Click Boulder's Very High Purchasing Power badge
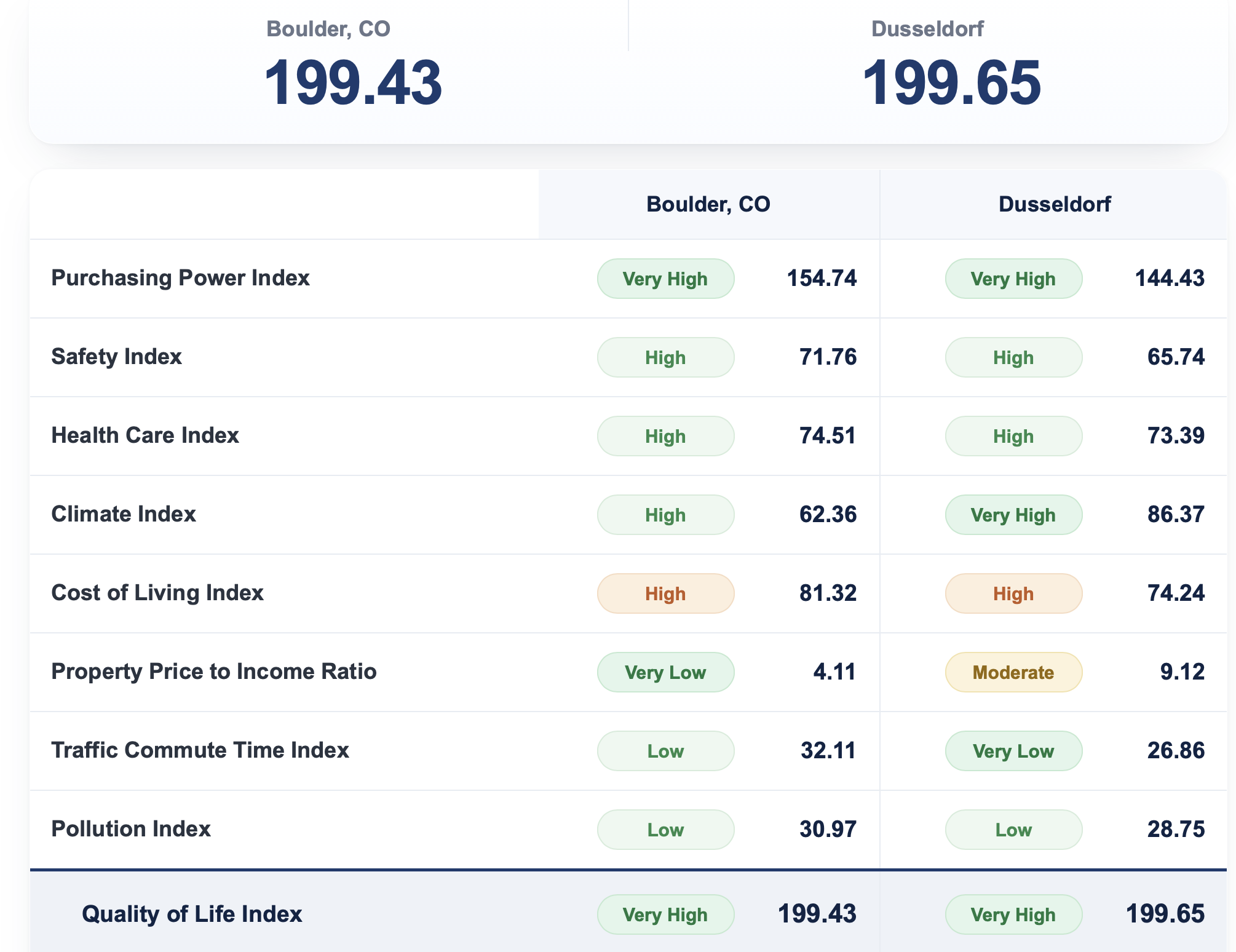Screen dimensions: 1236x952 [665, 279]
